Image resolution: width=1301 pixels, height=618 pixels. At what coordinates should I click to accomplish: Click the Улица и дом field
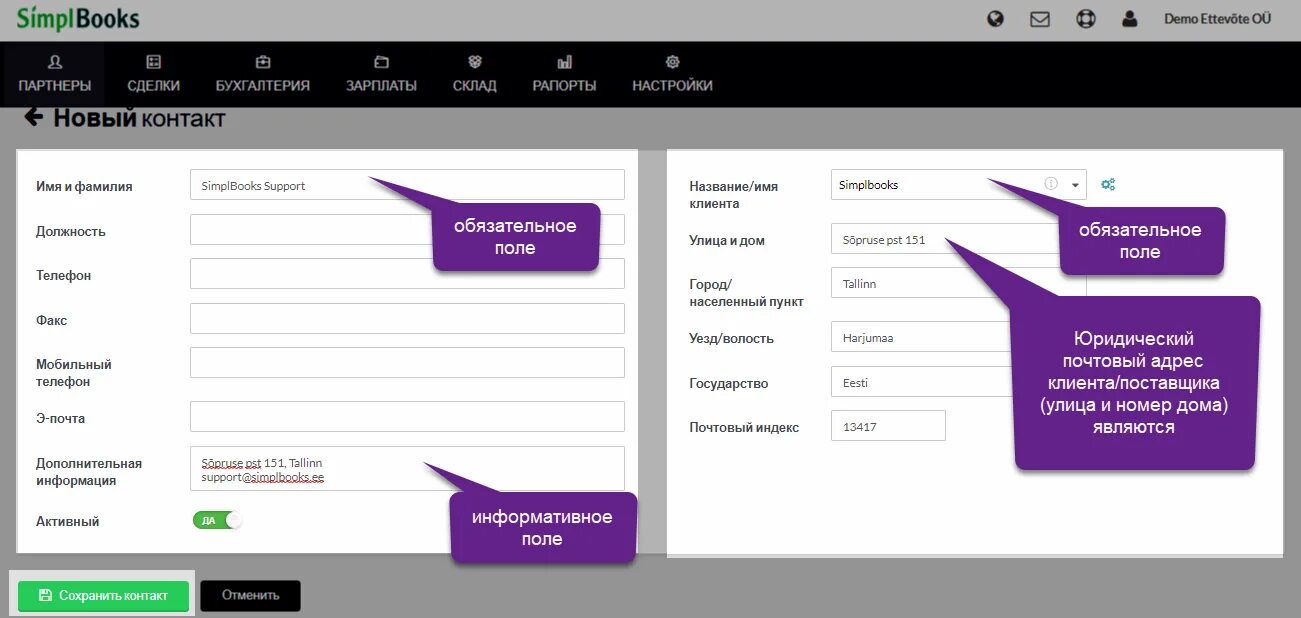point(958,240)
